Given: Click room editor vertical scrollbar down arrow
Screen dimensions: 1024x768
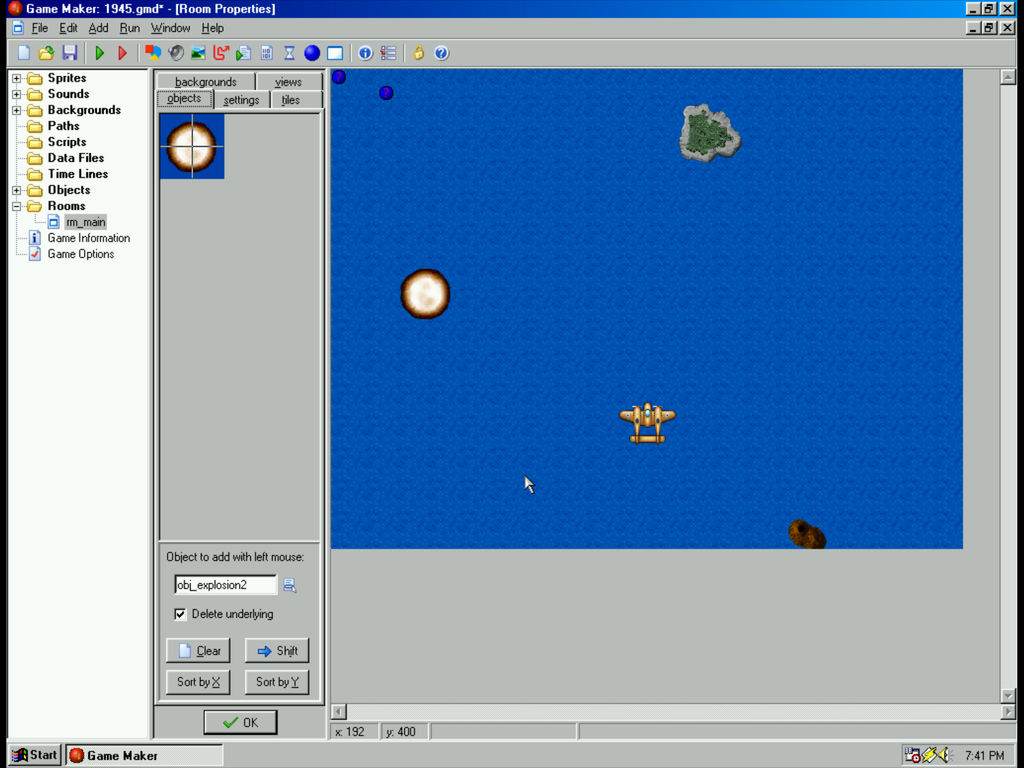Looking at the screenshot, I should [1008, 696].
